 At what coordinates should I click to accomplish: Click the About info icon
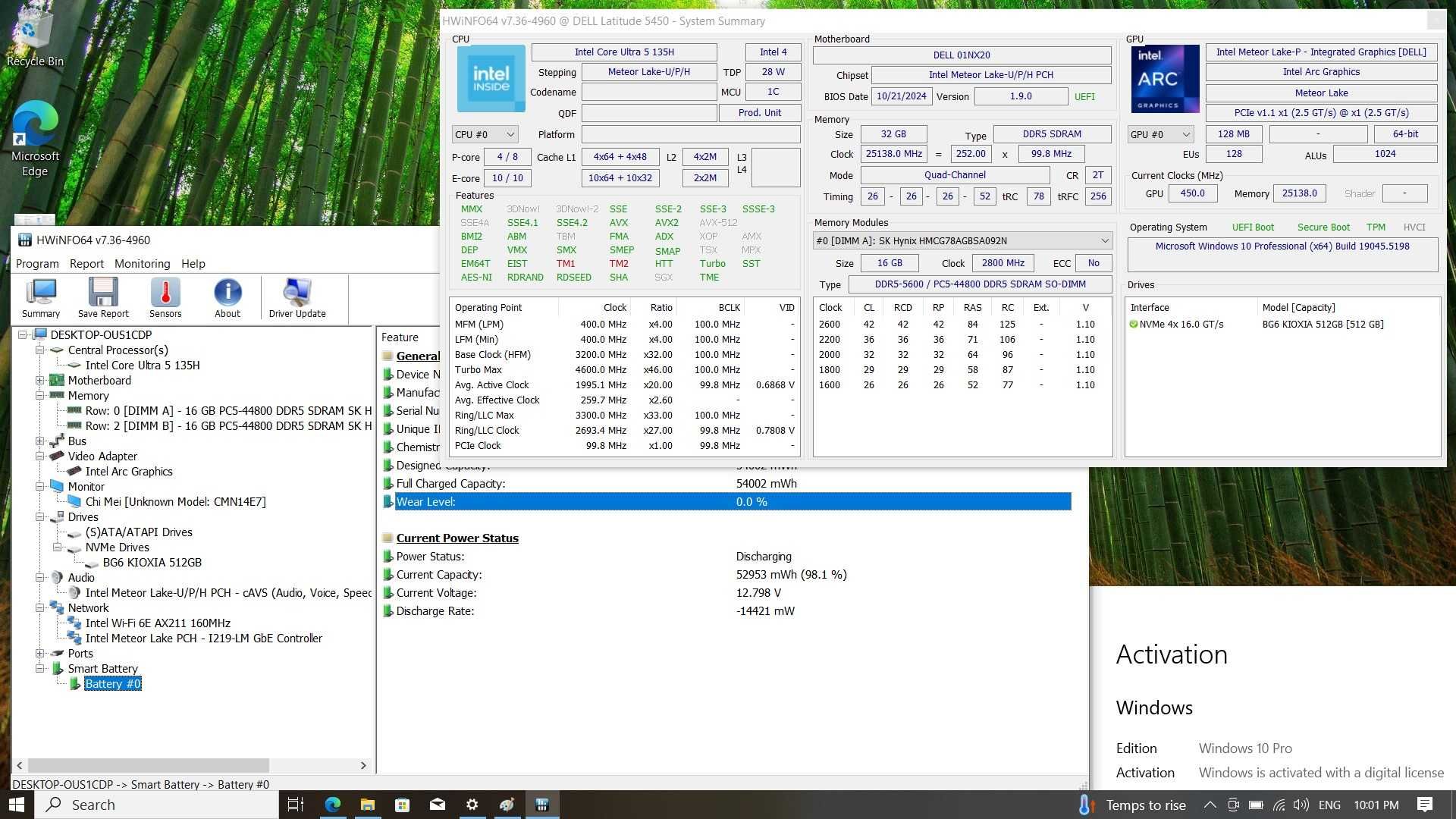click(227, 298)
